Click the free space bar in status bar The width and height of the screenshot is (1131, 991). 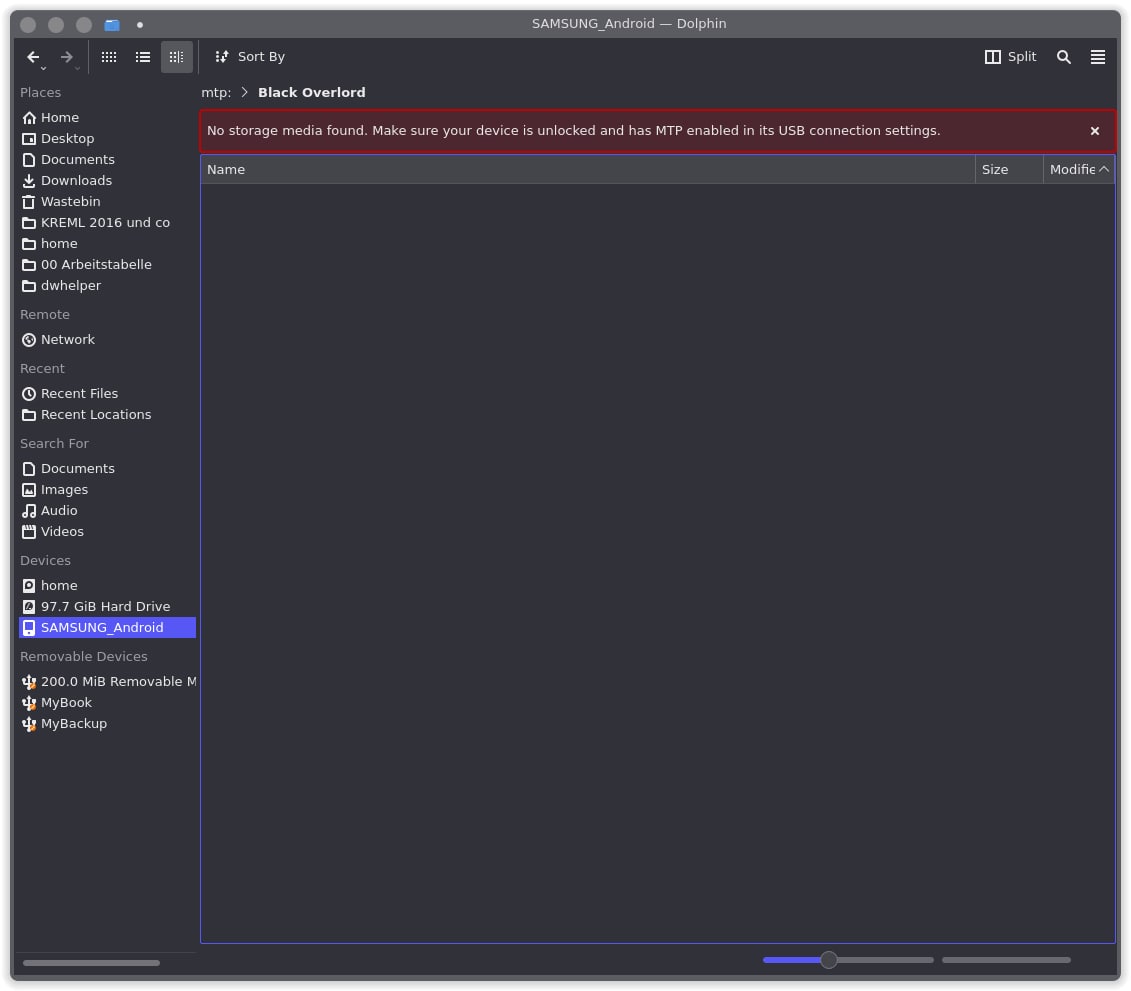(x=1006, y=960)
